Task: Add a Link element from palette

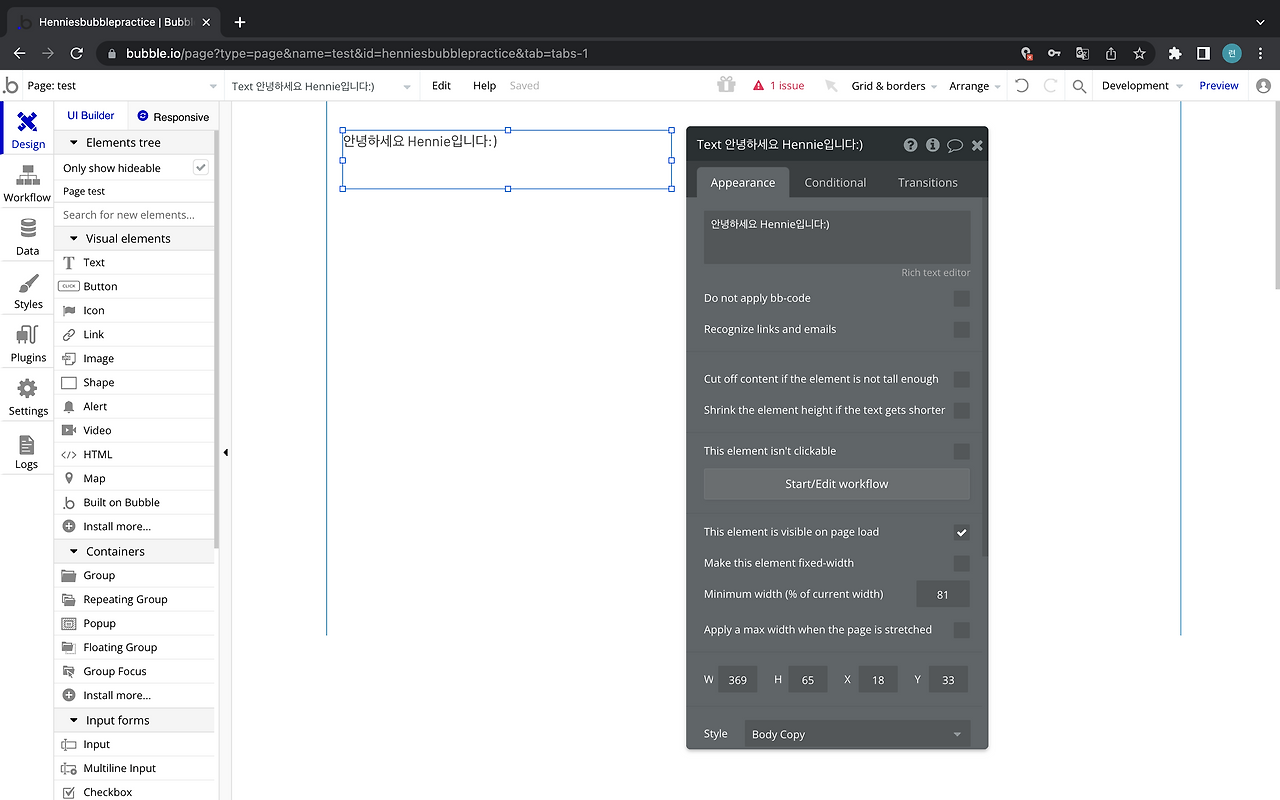Action: coord(135,334)
